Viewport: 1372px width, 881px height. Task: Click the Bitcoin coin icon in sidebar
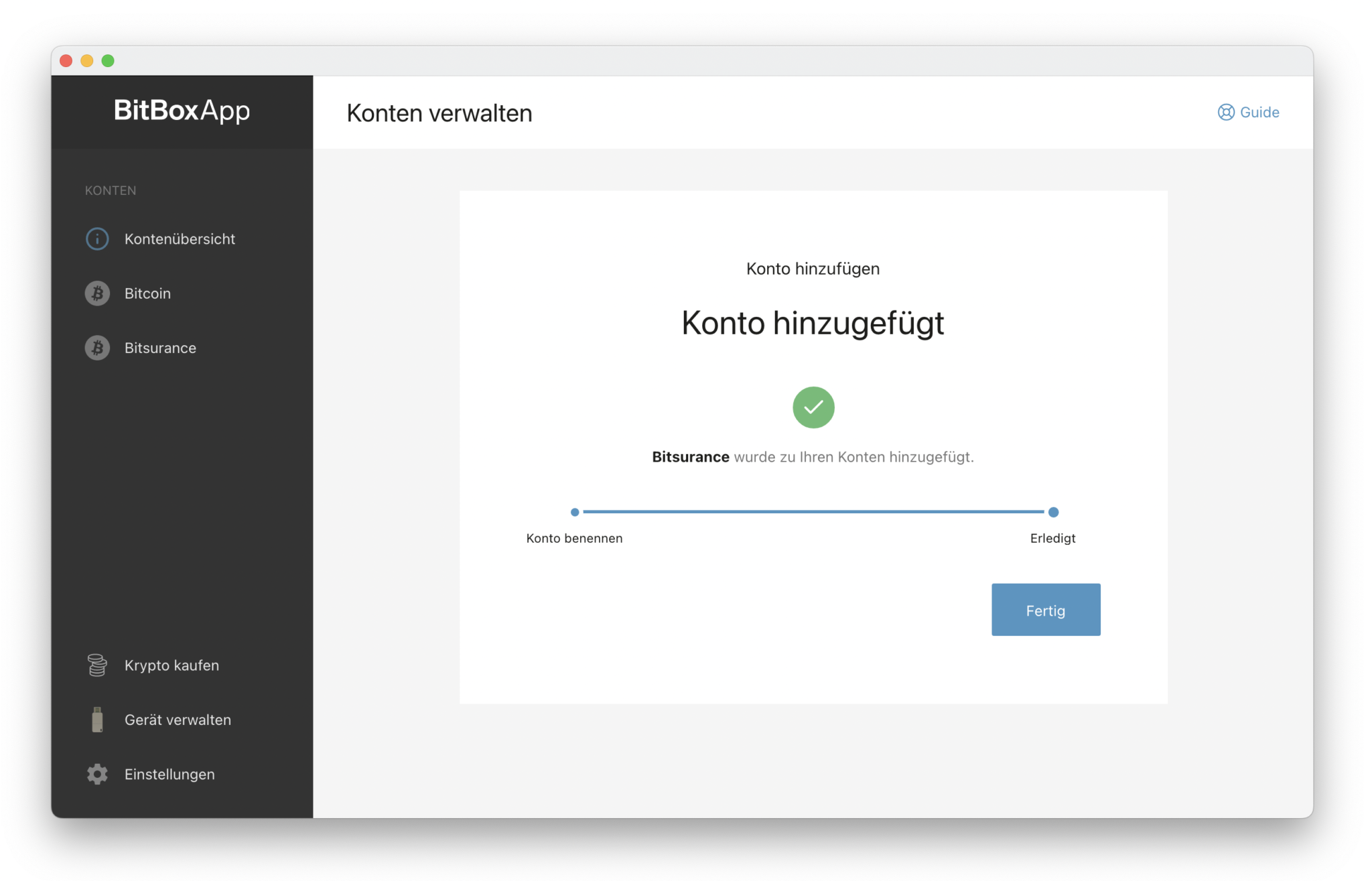point(97,293)
